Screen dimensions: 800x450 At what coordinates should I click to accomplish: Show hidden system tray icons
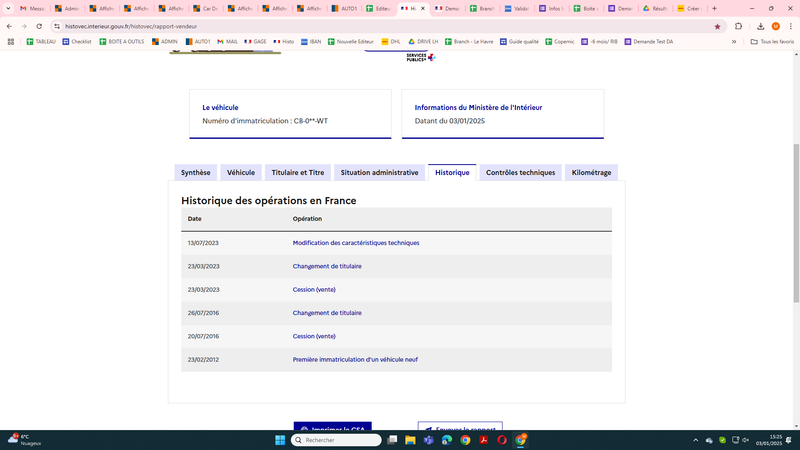695,440
